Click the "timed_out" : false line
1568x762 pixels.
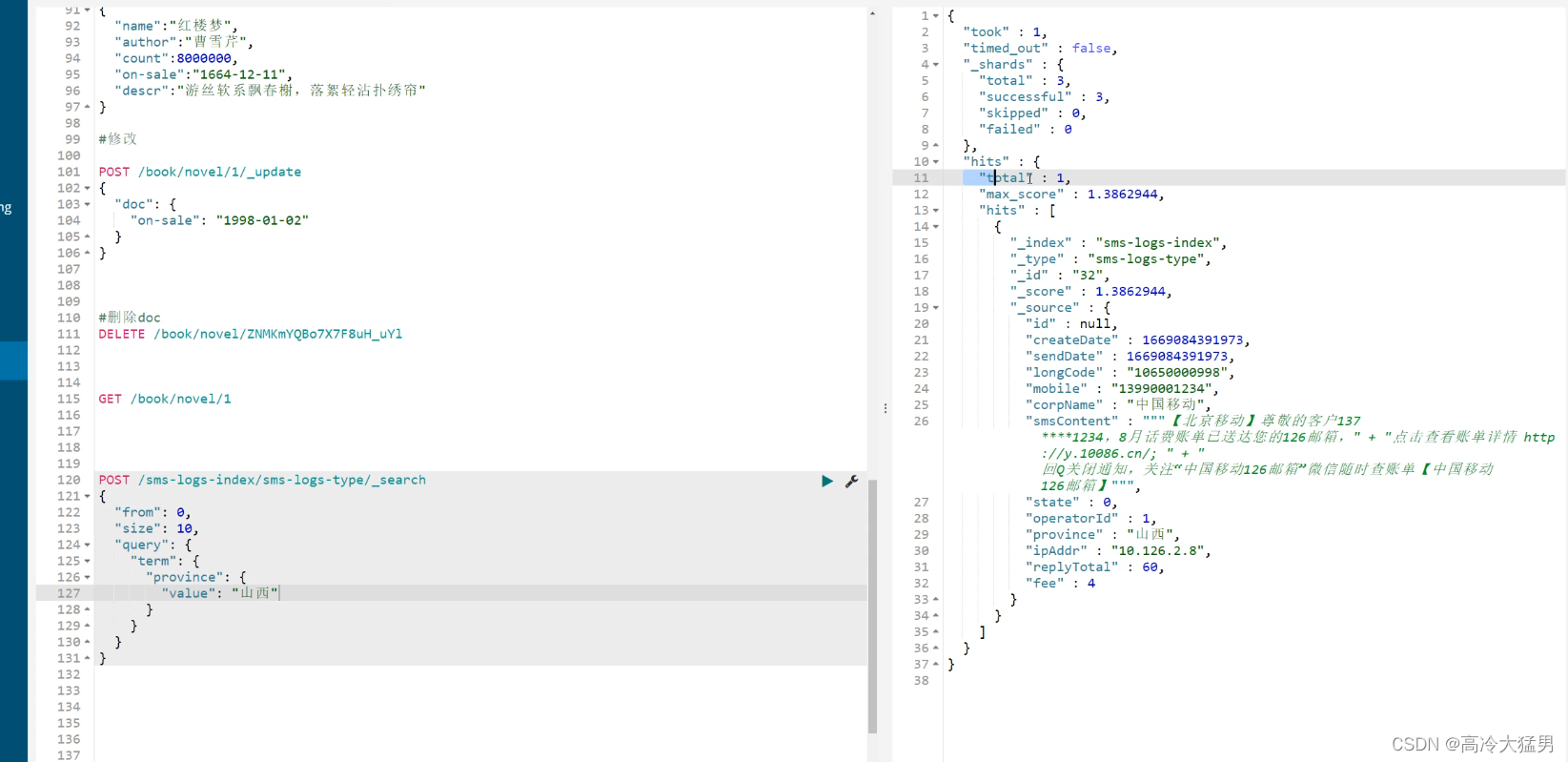click(x=1040, y=48)
